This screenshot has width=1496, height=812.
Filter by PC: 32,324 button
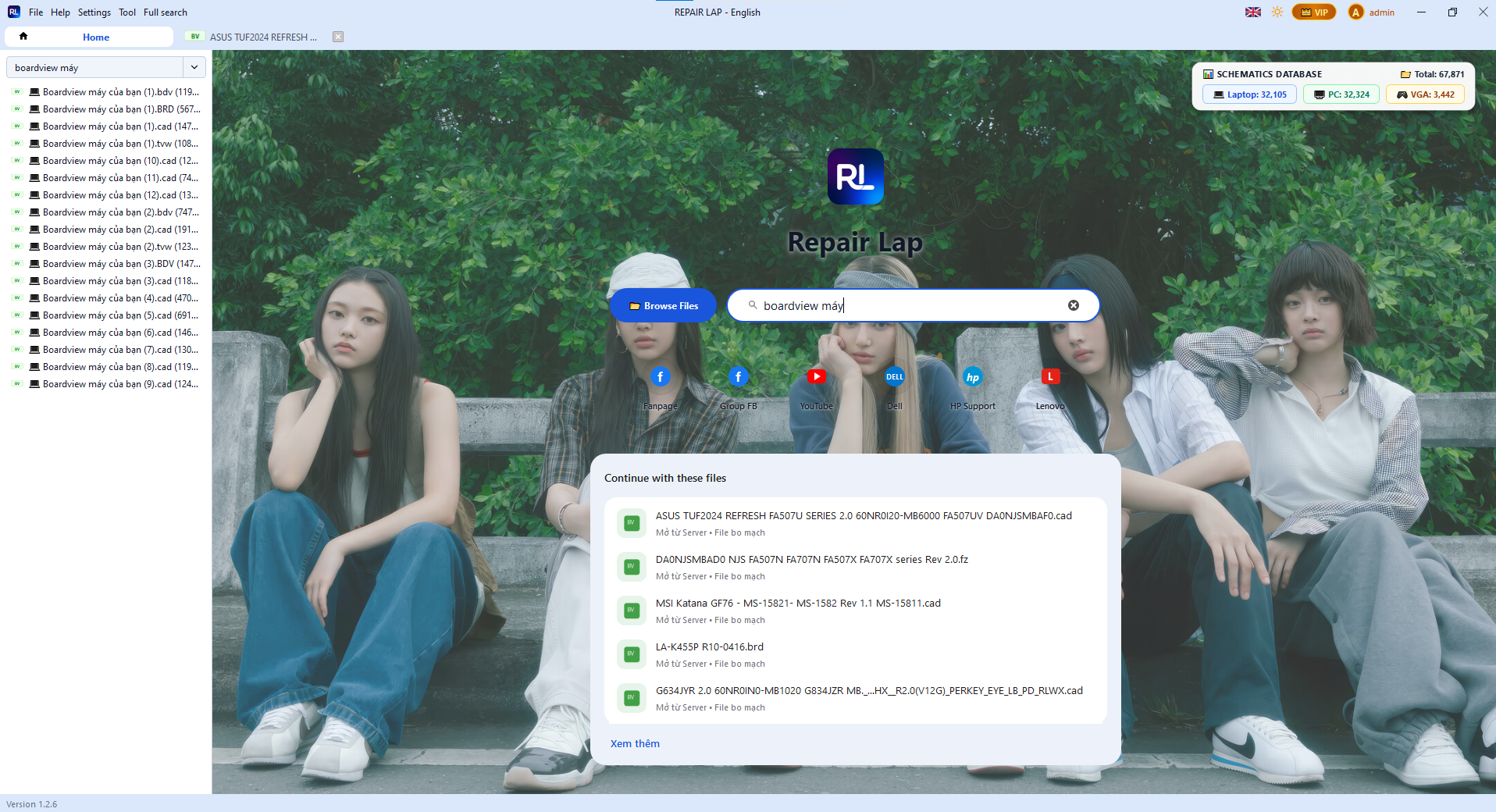pyautogui.click(x=1341, y=94)
